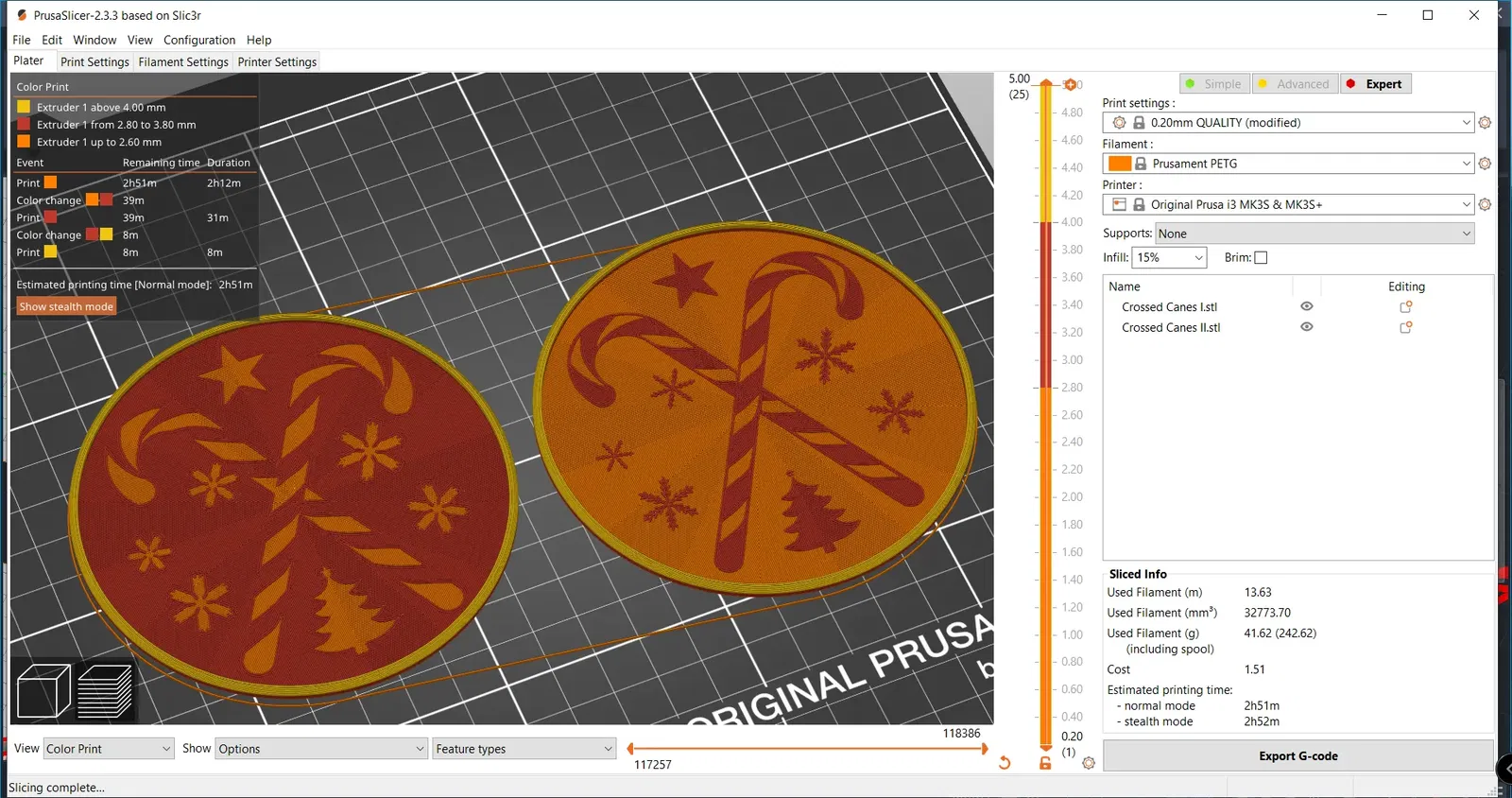Open the Supports dropdown showing None
Screen dimensions: 1512x798
1314,234
